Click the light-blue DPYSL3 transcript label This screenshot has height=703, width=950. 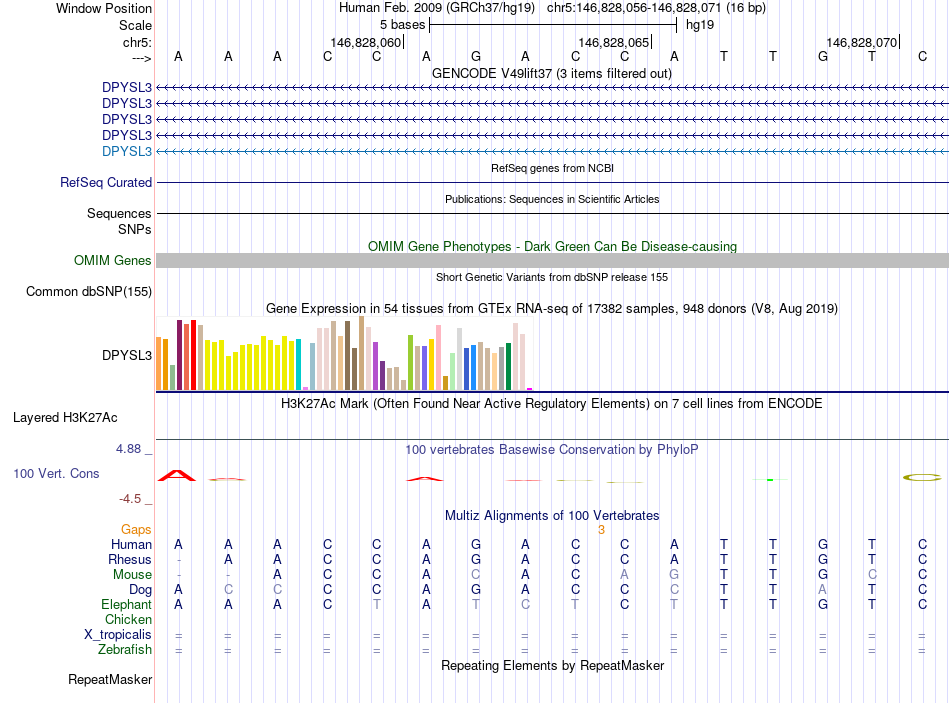(x=127, y=151)
